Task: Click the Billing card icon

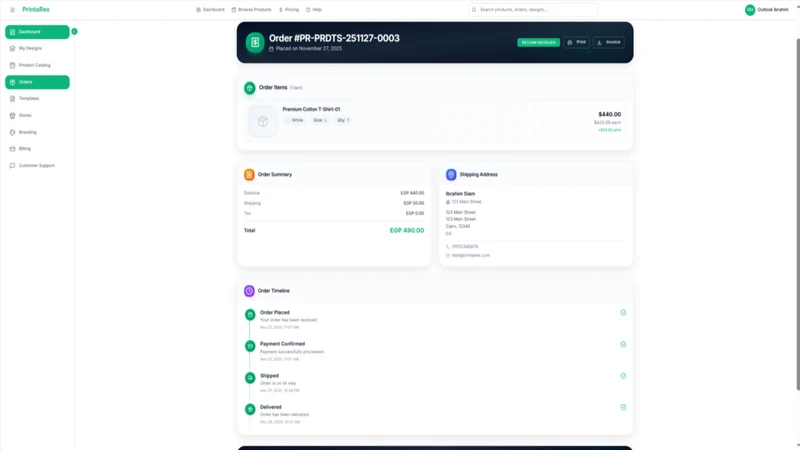Action: point(12,148)
